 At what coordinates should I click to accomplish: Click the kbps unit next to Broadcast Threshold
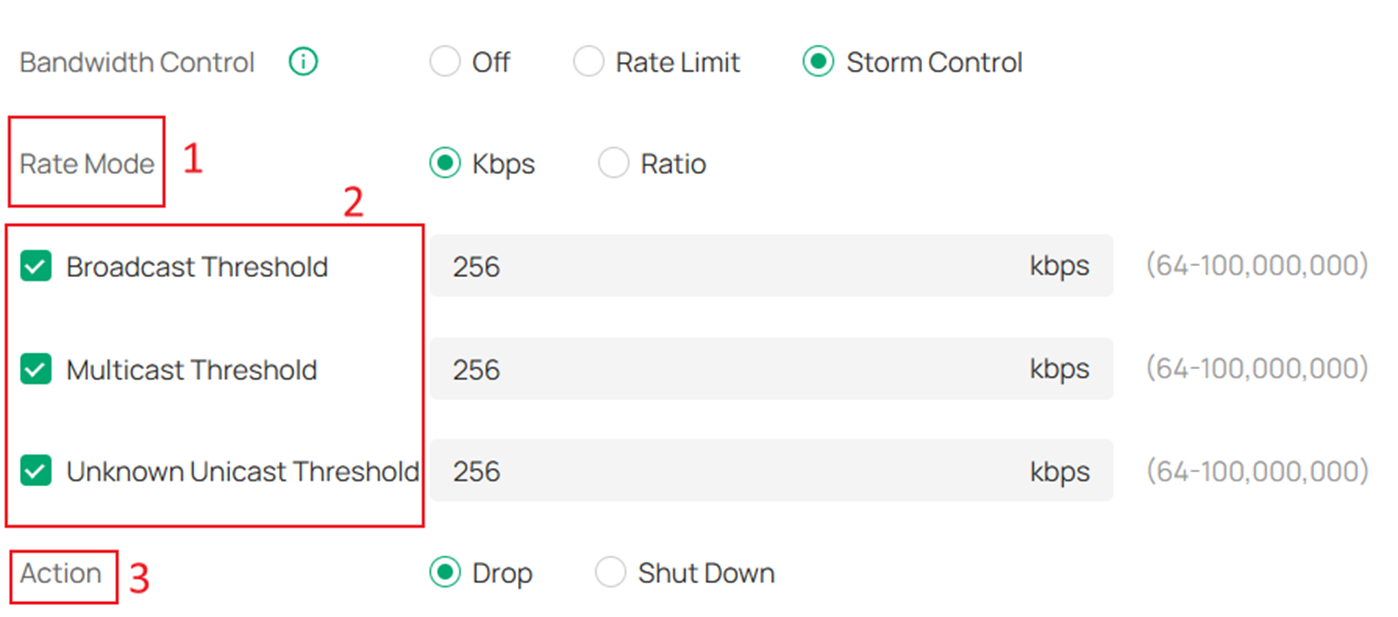1060,266
